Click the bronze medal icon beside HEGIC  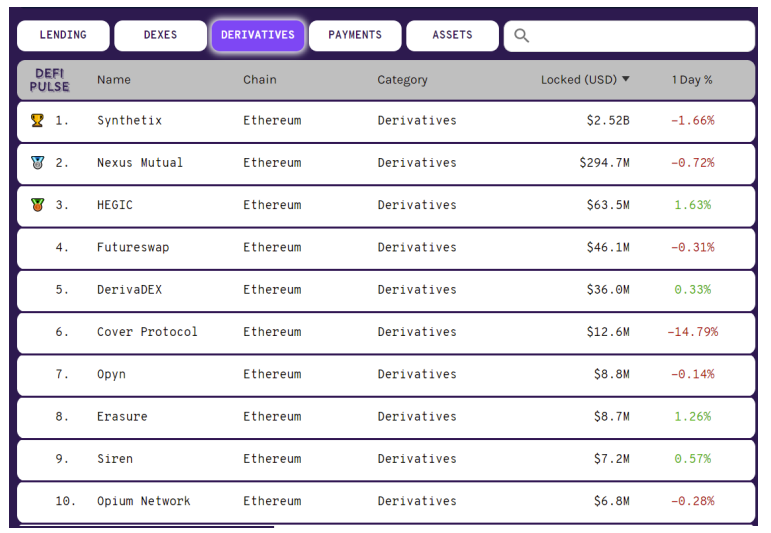click(38, 205)
